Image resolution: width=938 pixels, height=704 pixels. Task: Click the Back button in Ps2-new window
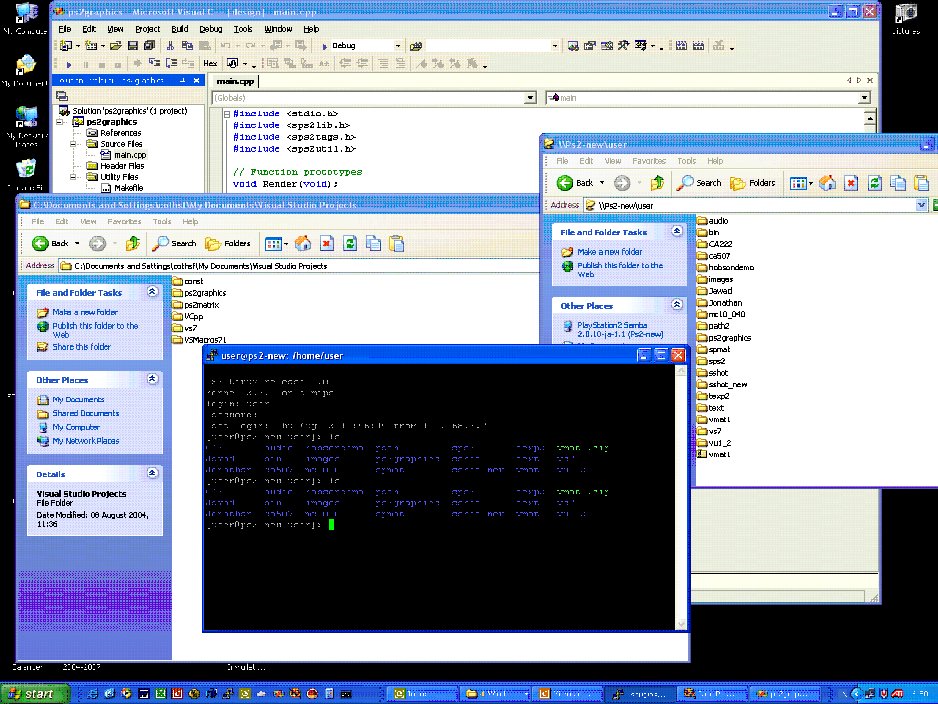point(575,182)
